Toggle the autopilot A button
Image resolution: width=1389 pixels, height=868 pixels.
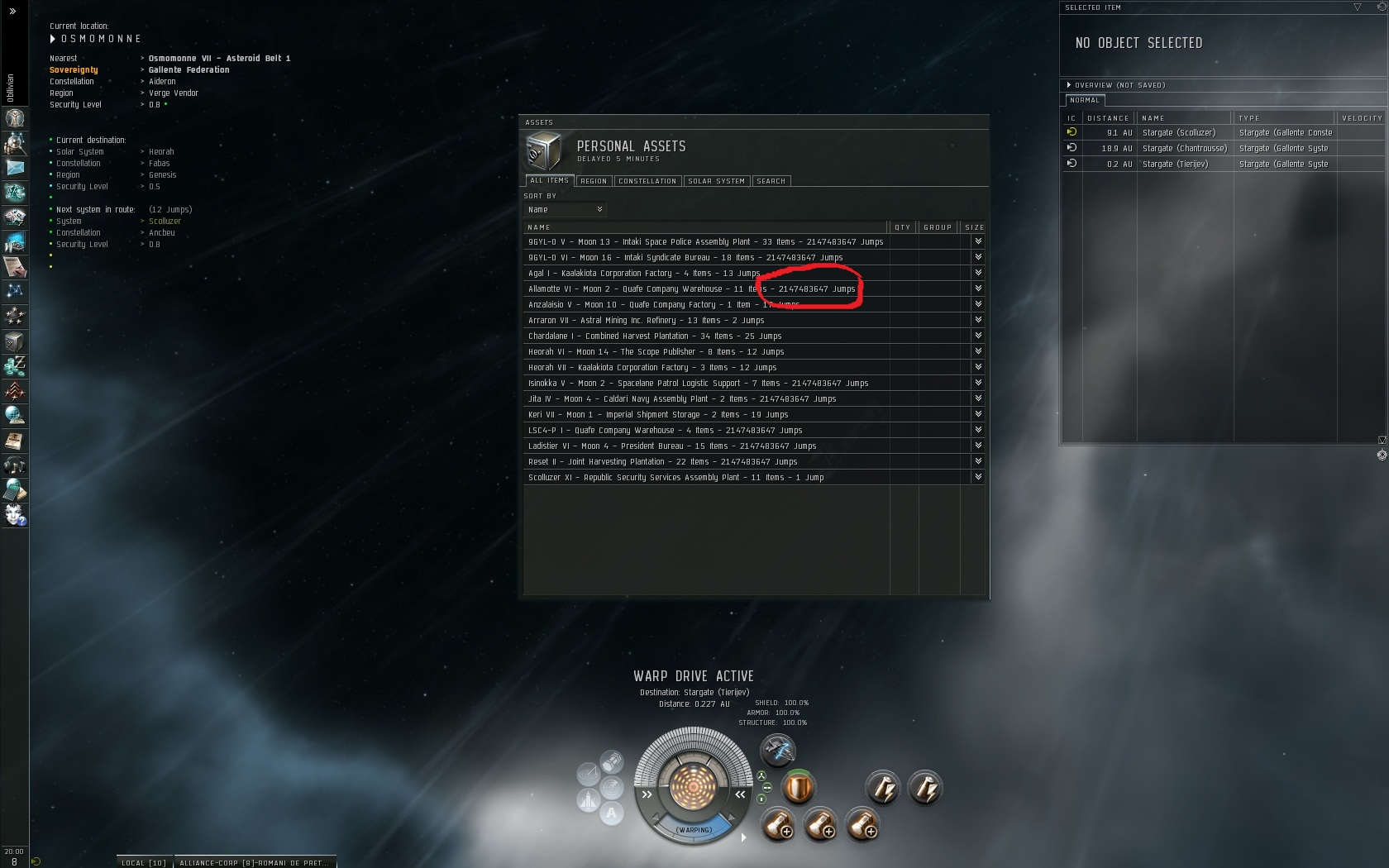(611, 813)
